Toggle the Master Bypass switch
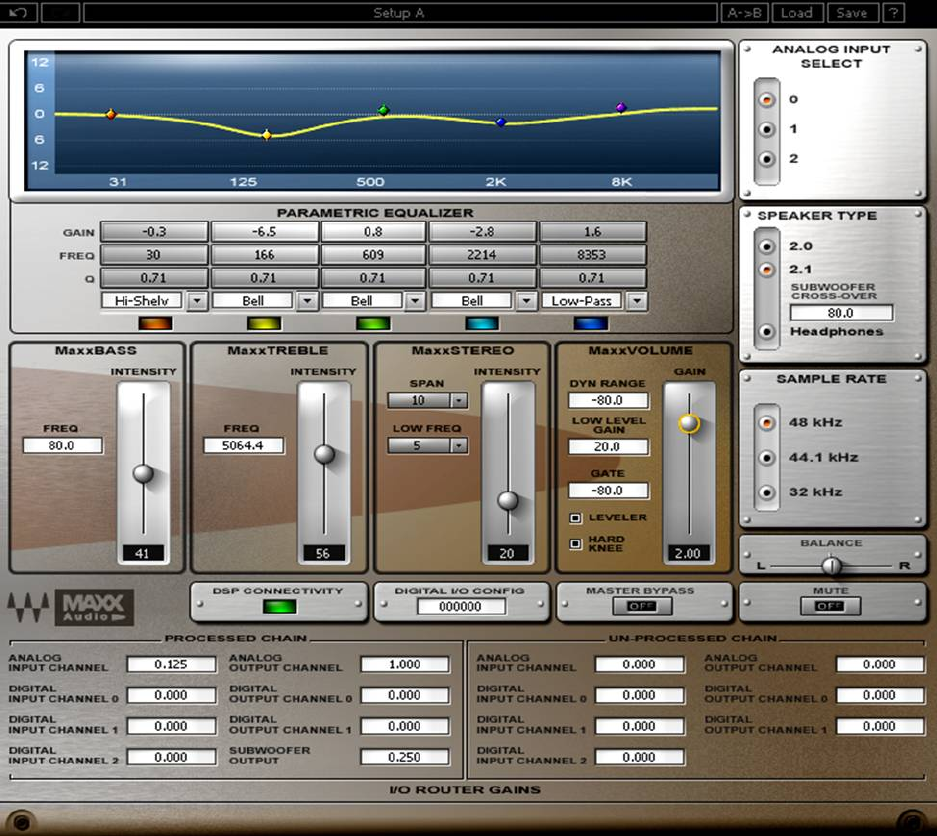This screenshot has height=836, width=937. pyautogui.click(x=642, y=606)
